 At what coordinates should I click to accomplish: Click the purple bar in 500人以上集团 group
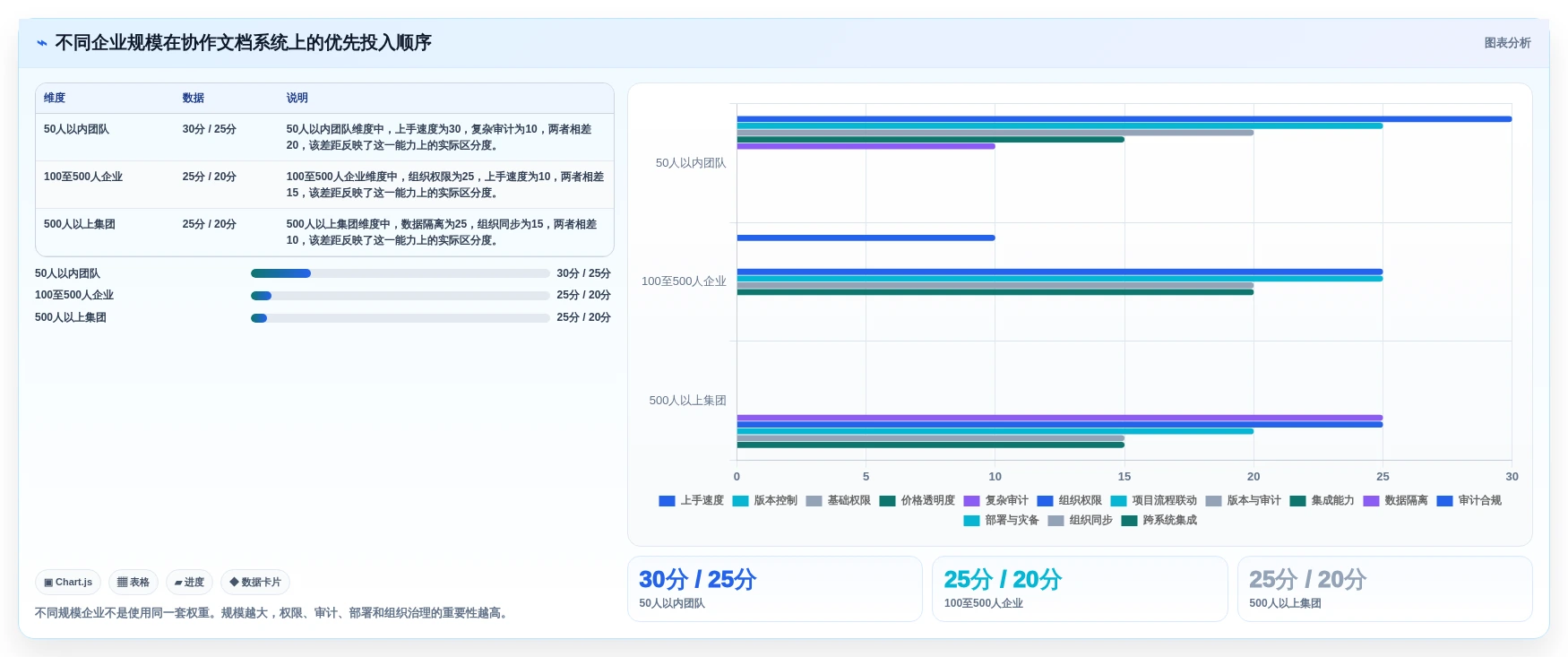(1060, 418)
